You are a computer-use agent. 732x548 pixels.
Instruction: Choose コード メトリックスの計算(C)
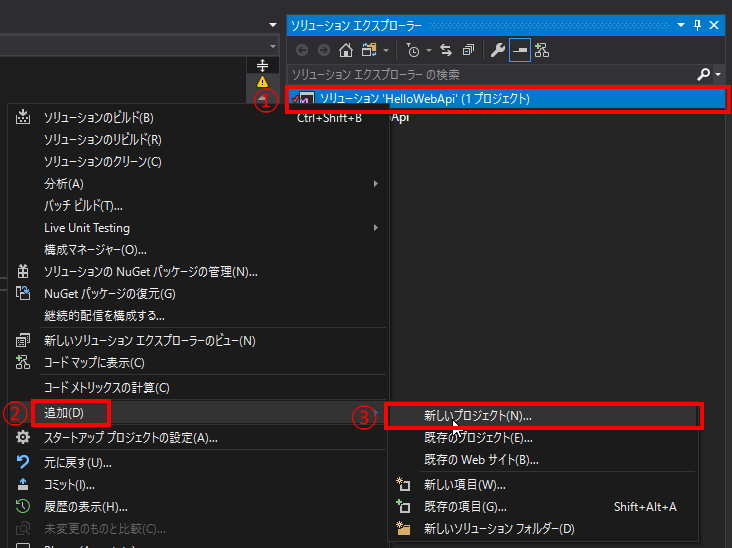coord(198,387)
